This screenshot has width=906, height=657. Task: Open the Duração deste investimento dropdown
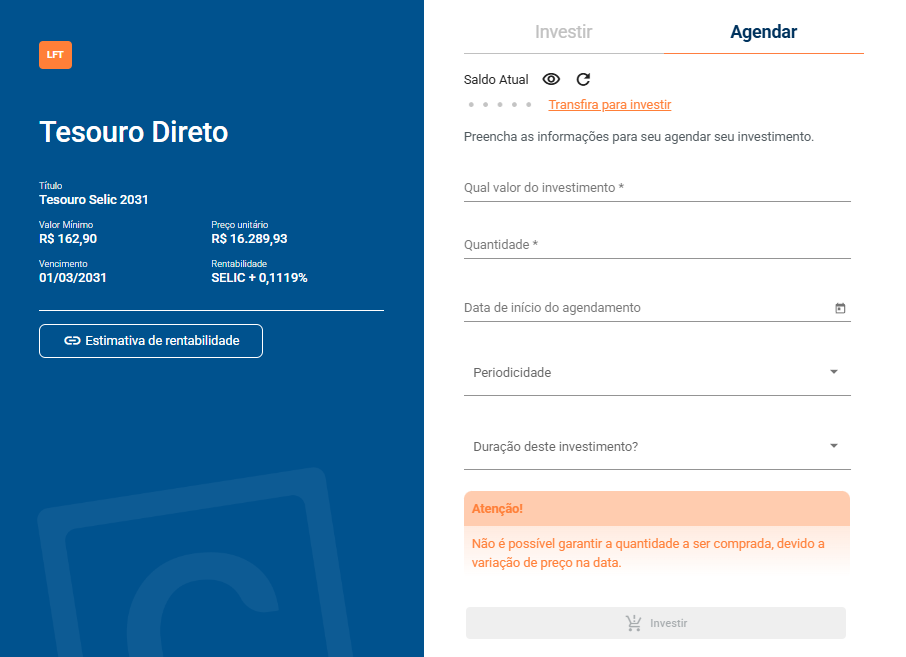[x=657, y=447]
